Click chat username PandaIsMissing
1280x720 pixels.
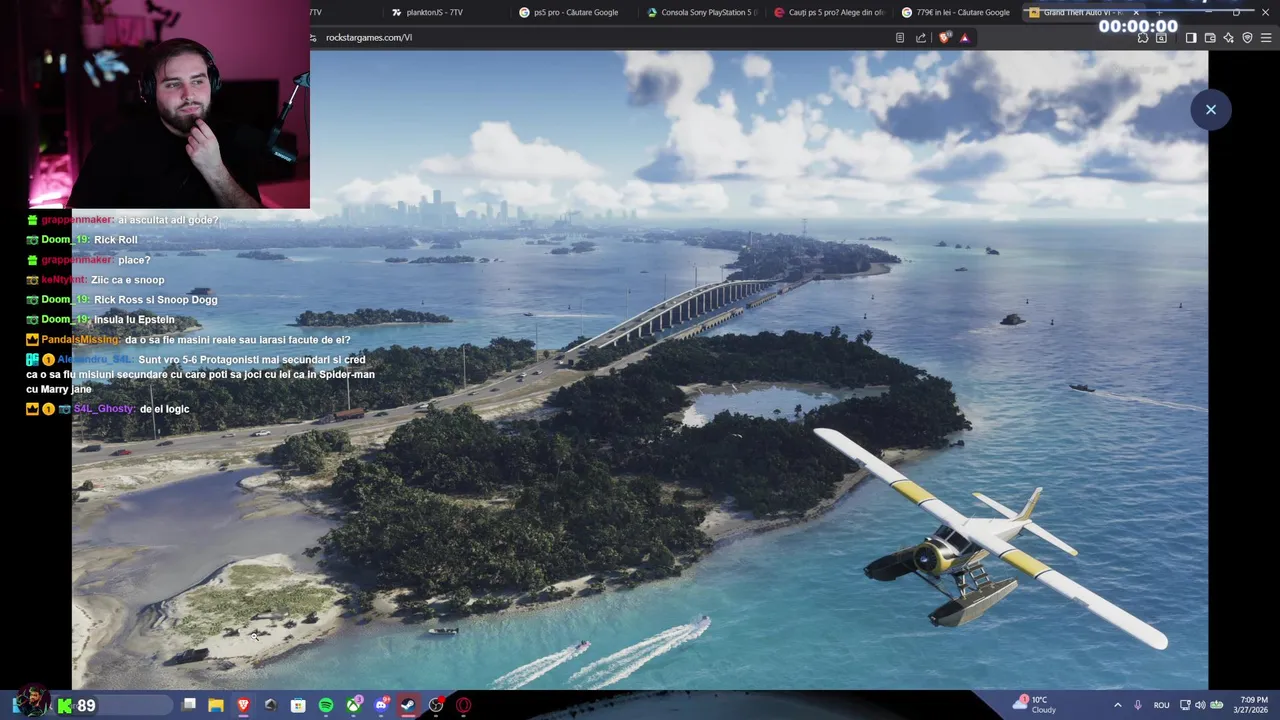coord(80,340)
